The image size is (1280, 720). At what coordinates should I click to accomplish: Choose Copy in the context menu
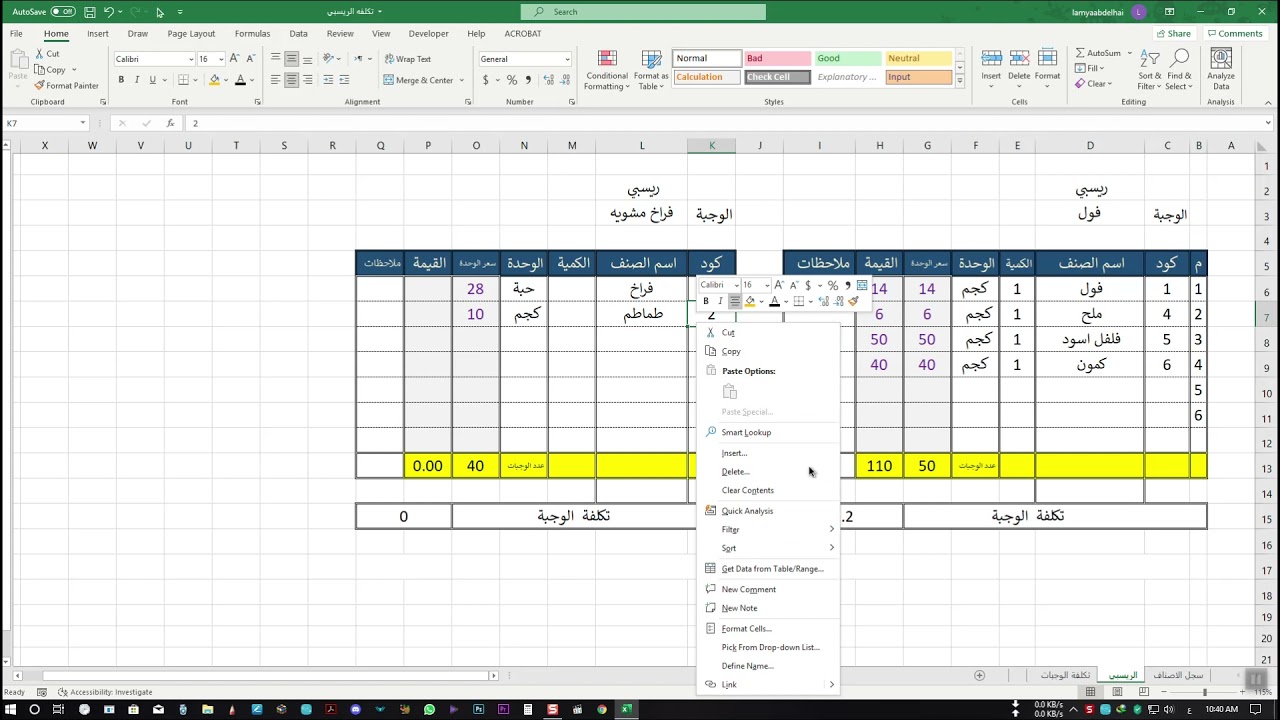click(x=768, y=351)
